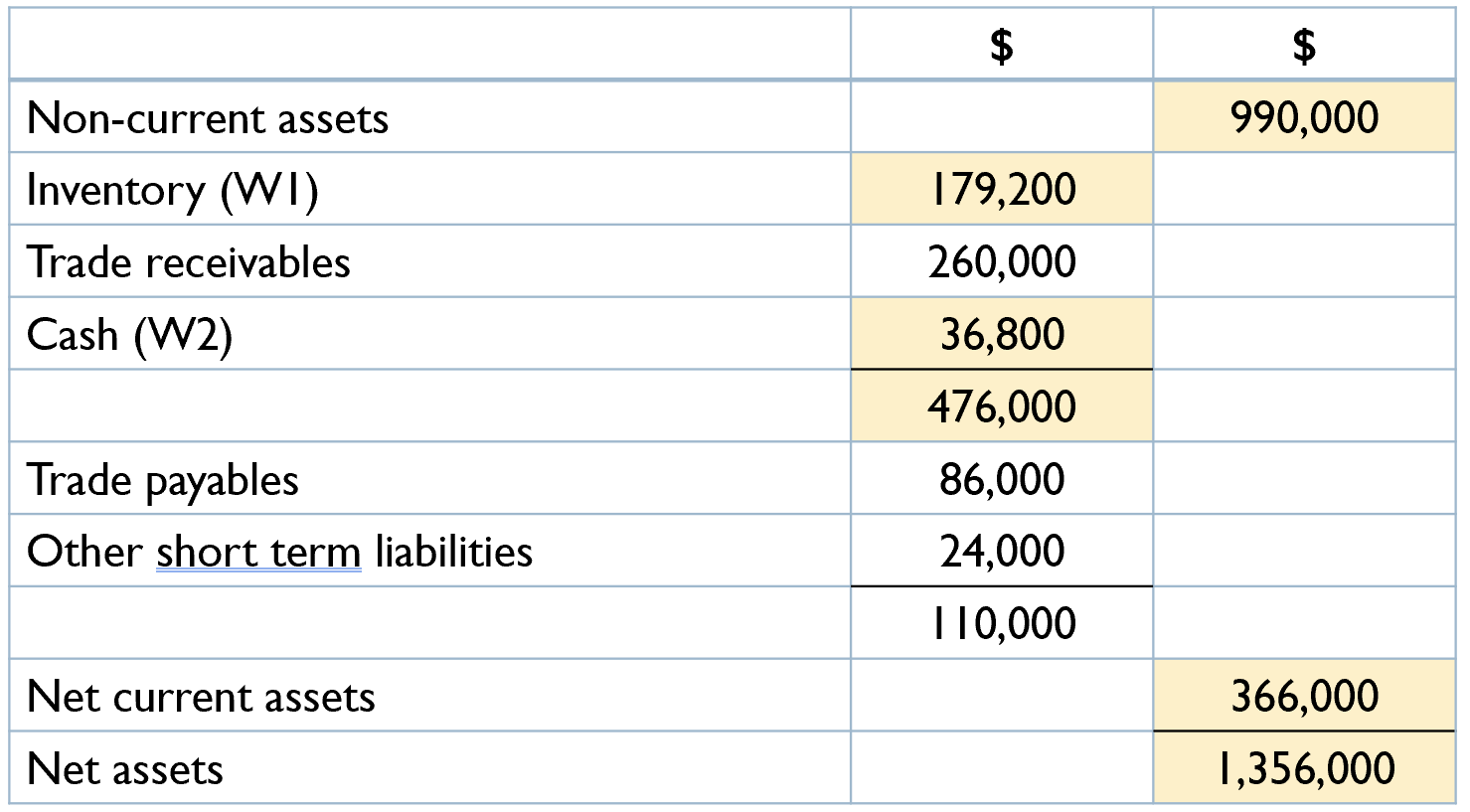The image size is (1470, 812).
Task: Select the highlighted 179,200 inventory cell
Action: tap(1001, 190)
